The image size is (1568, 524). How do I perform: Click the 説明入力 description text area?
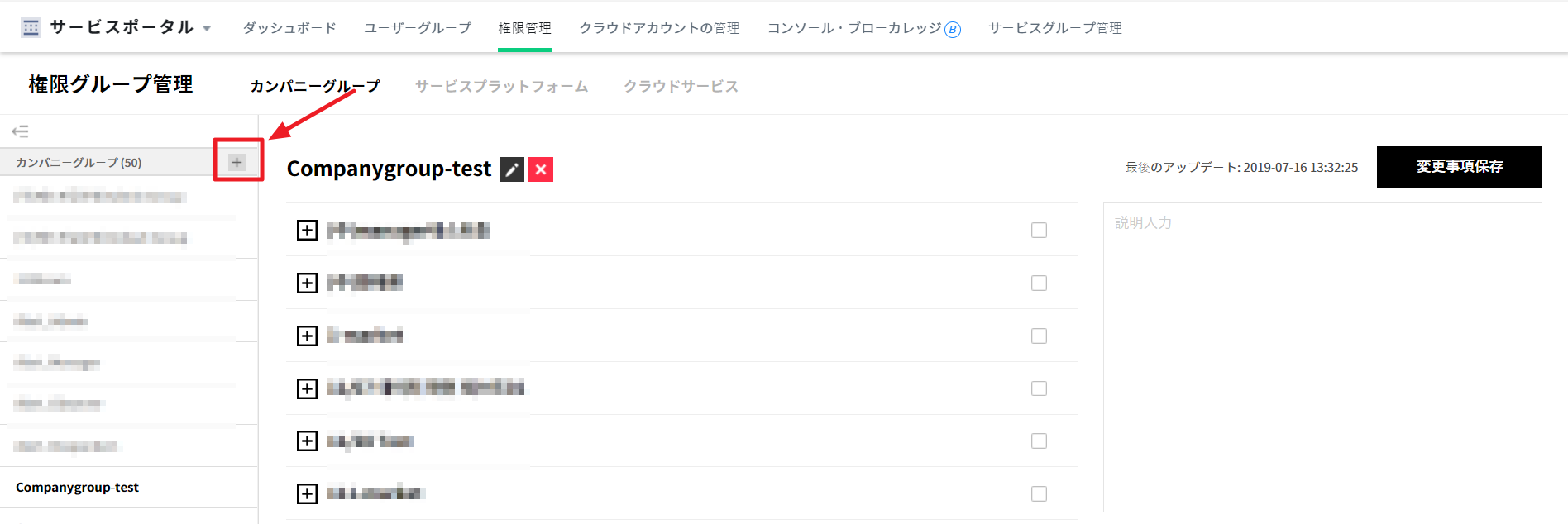1322,357
